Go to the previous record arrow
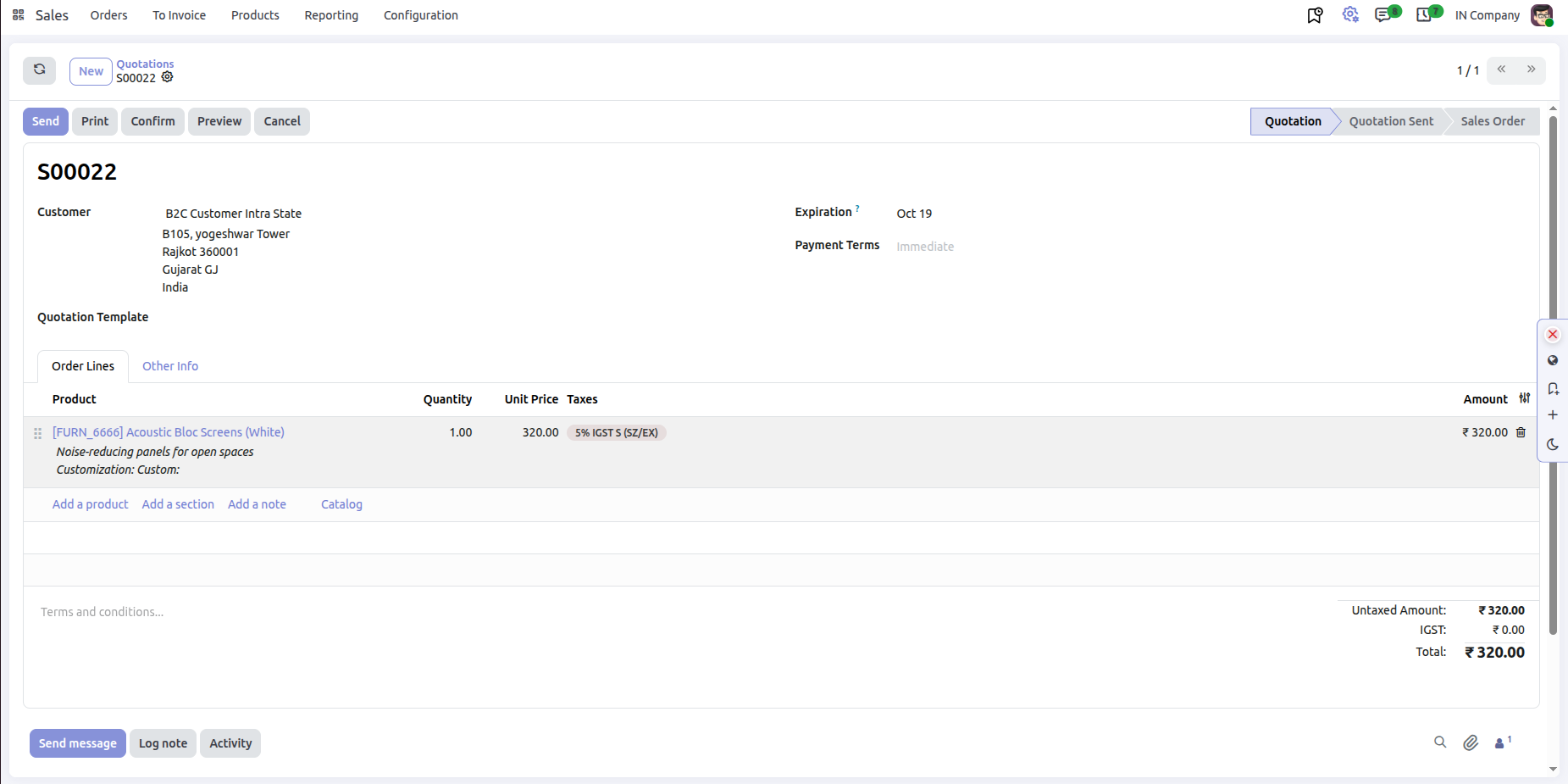 (x=1501, y=70)
